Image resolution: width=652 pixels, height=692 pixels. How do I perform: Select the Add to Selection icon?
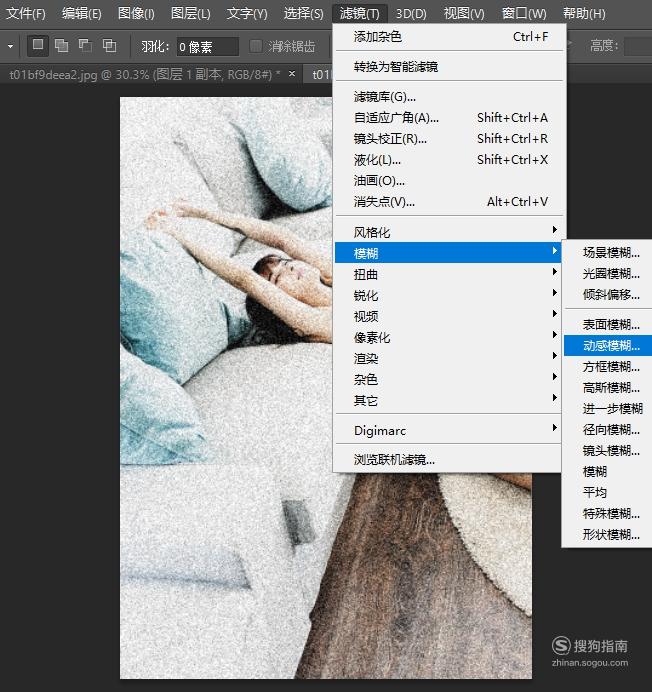click(x=61, y=45)
